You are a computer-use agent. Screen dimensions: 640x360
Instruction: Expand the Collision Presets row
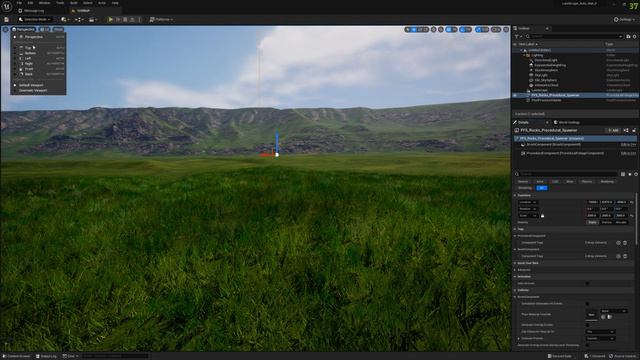tap(519, 338)
